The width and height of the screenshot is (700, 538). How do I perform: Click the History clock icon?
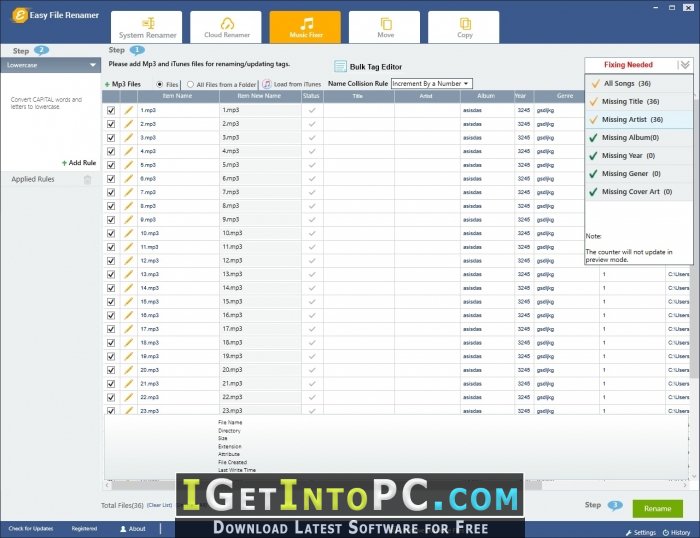(666, 533)
